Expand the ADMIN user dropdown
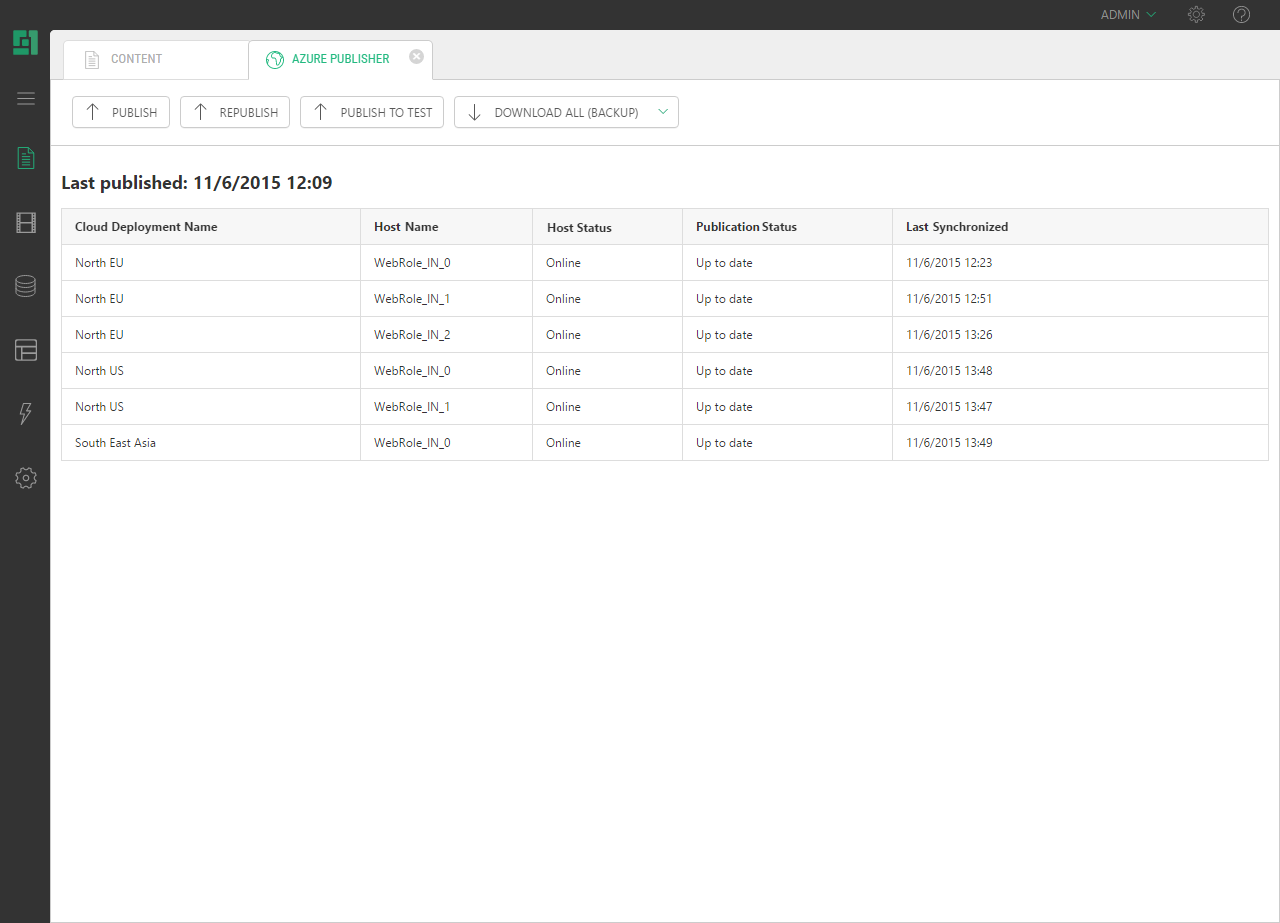 1128,15
